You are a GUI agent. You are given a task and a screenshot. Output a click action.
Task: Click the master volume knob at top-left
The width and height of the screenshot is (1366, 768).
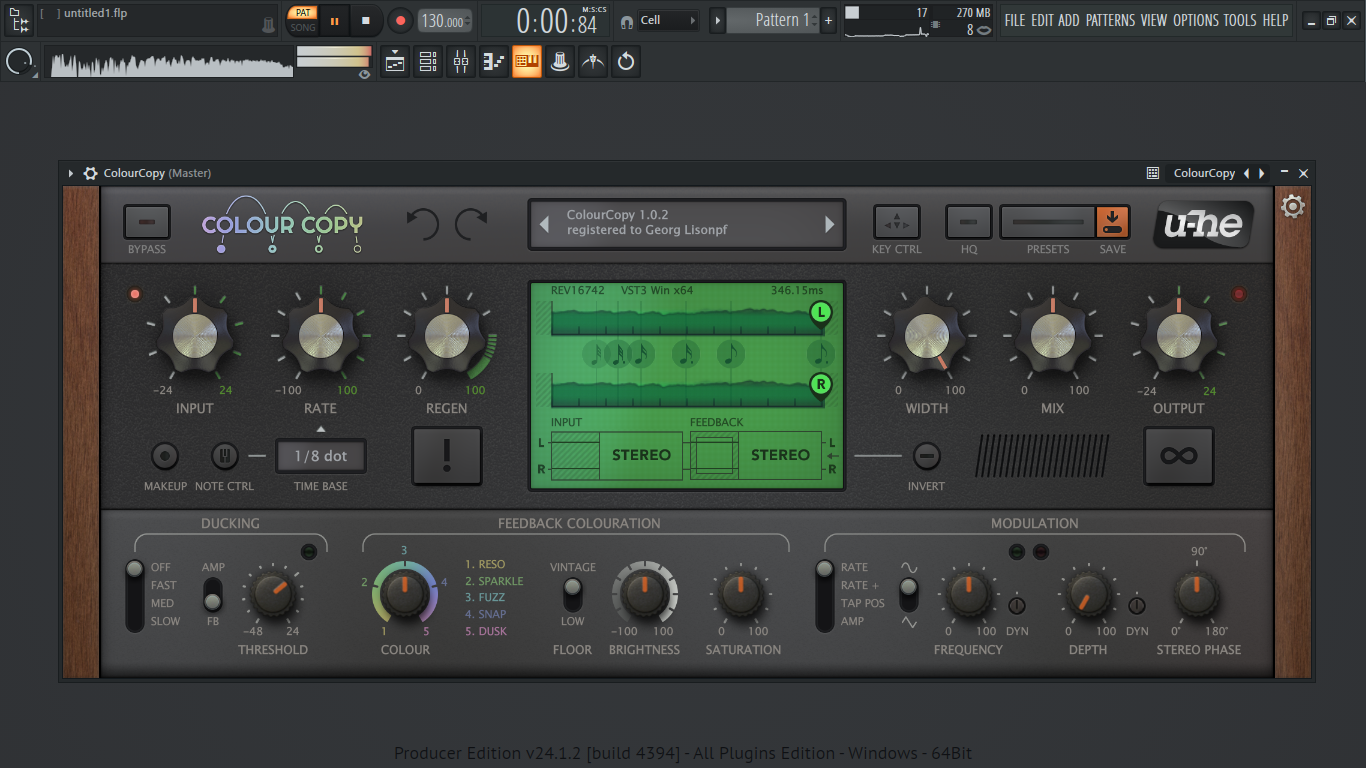[x=19, y=63]
